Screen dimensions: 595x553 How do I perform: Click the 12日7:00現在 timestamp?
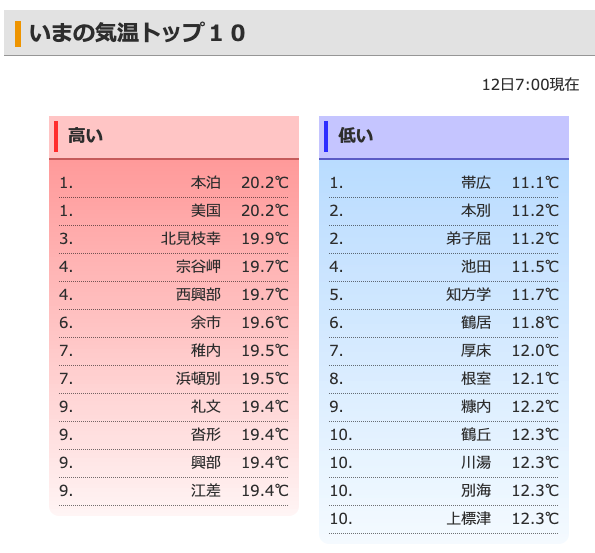(530, 85)
